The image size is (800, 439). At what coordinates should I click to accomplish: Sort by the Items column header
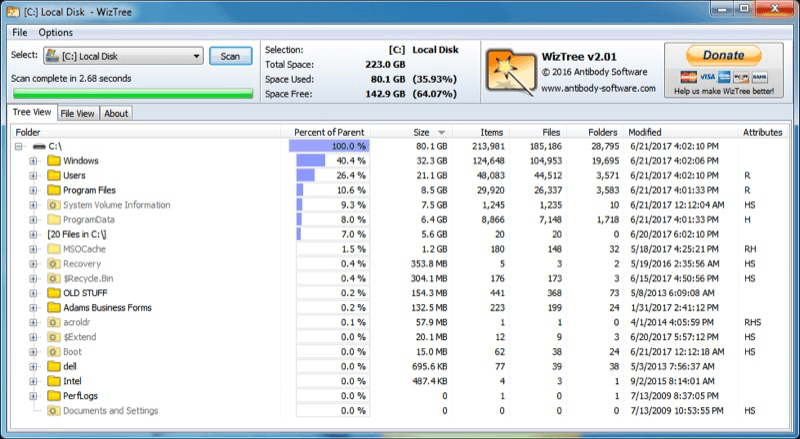[481, 132]
